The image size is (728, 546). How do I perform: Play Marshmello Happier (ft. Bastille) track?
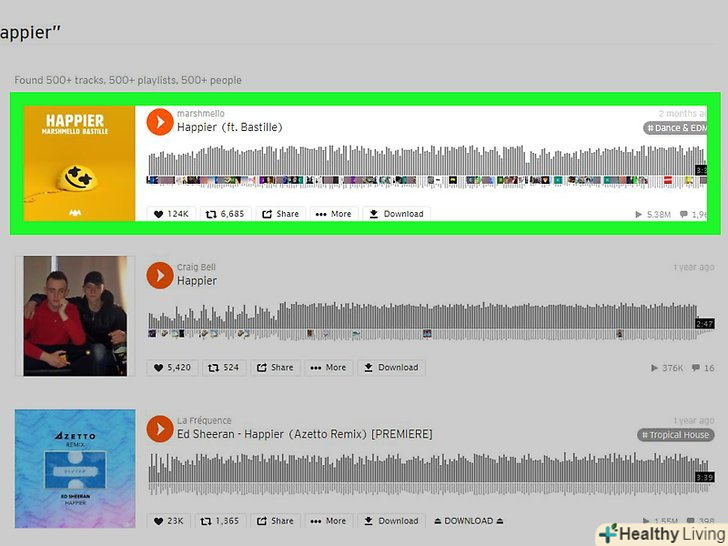[x=160, y=122]
